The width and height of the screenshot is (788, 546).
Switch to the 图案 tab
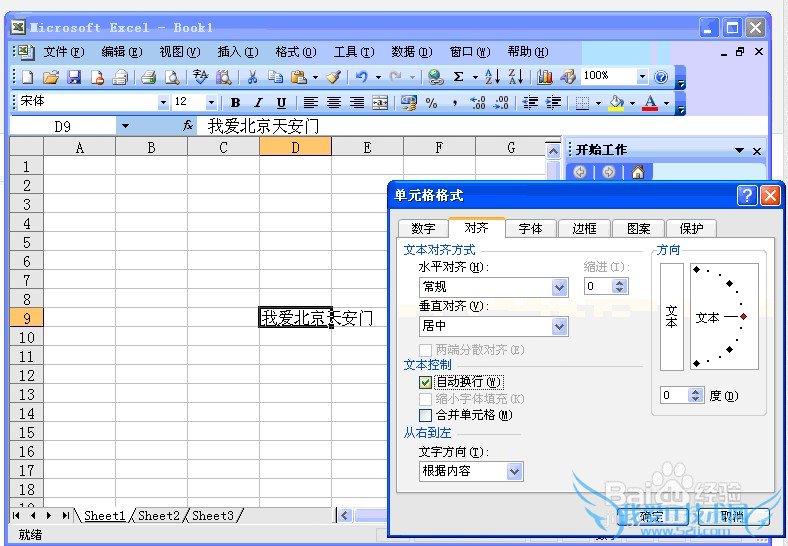639,229
